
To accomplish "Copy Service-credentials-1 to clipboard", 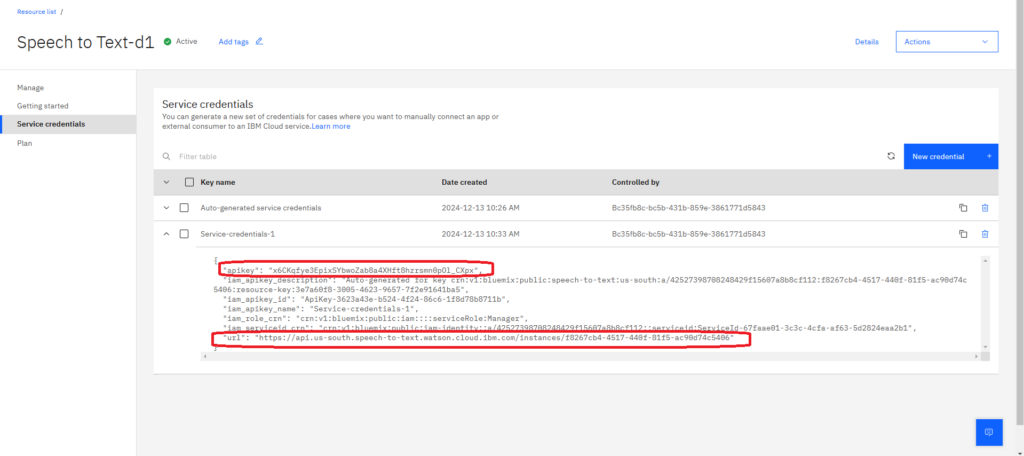I will 963,234.
